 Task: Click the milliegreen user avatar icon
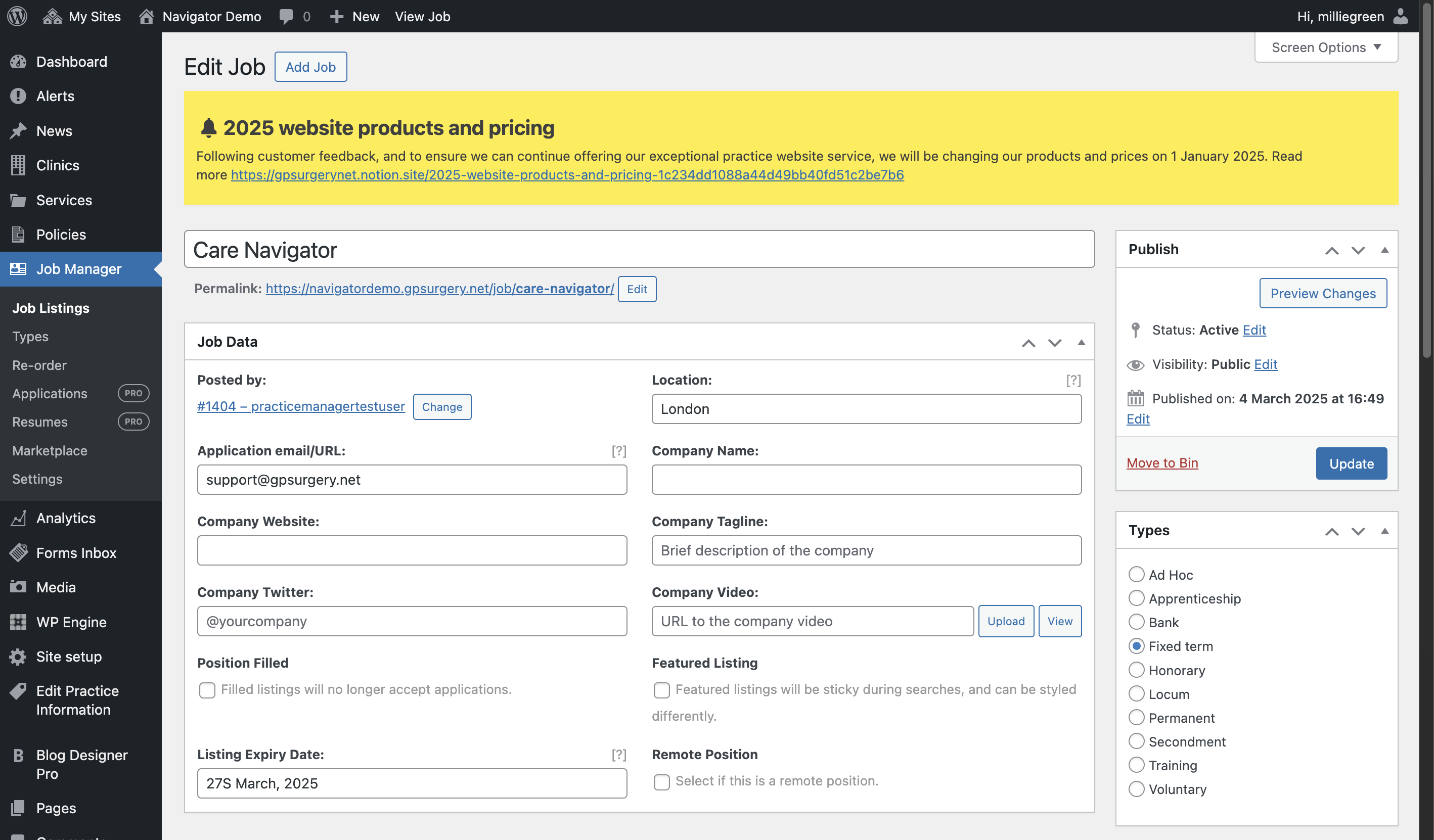(x=1401, y=17)
